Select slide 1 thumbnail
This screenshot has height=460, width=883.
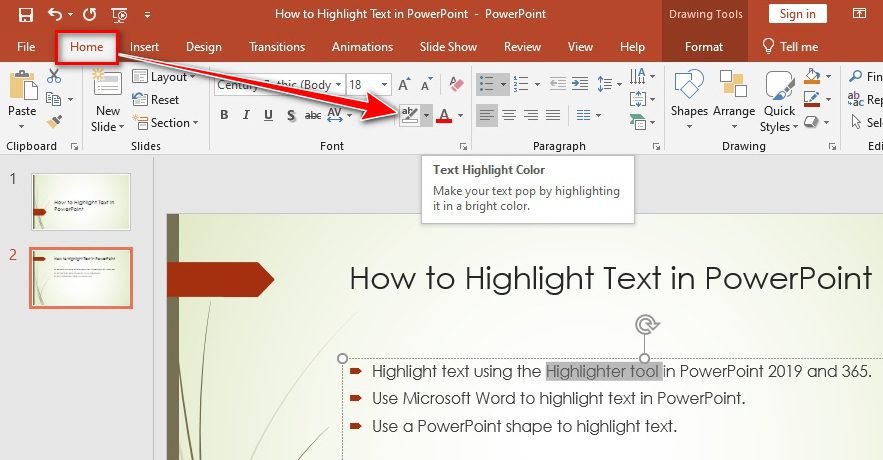(x=81, y=202)
